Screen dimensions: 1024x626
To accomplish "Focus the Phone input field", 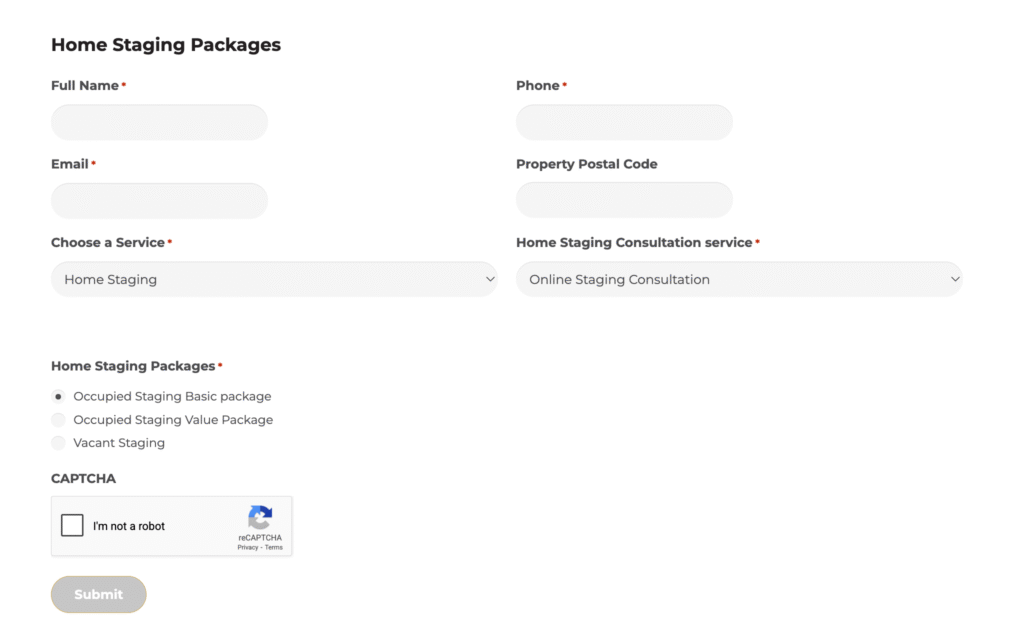I will (624, 122).
